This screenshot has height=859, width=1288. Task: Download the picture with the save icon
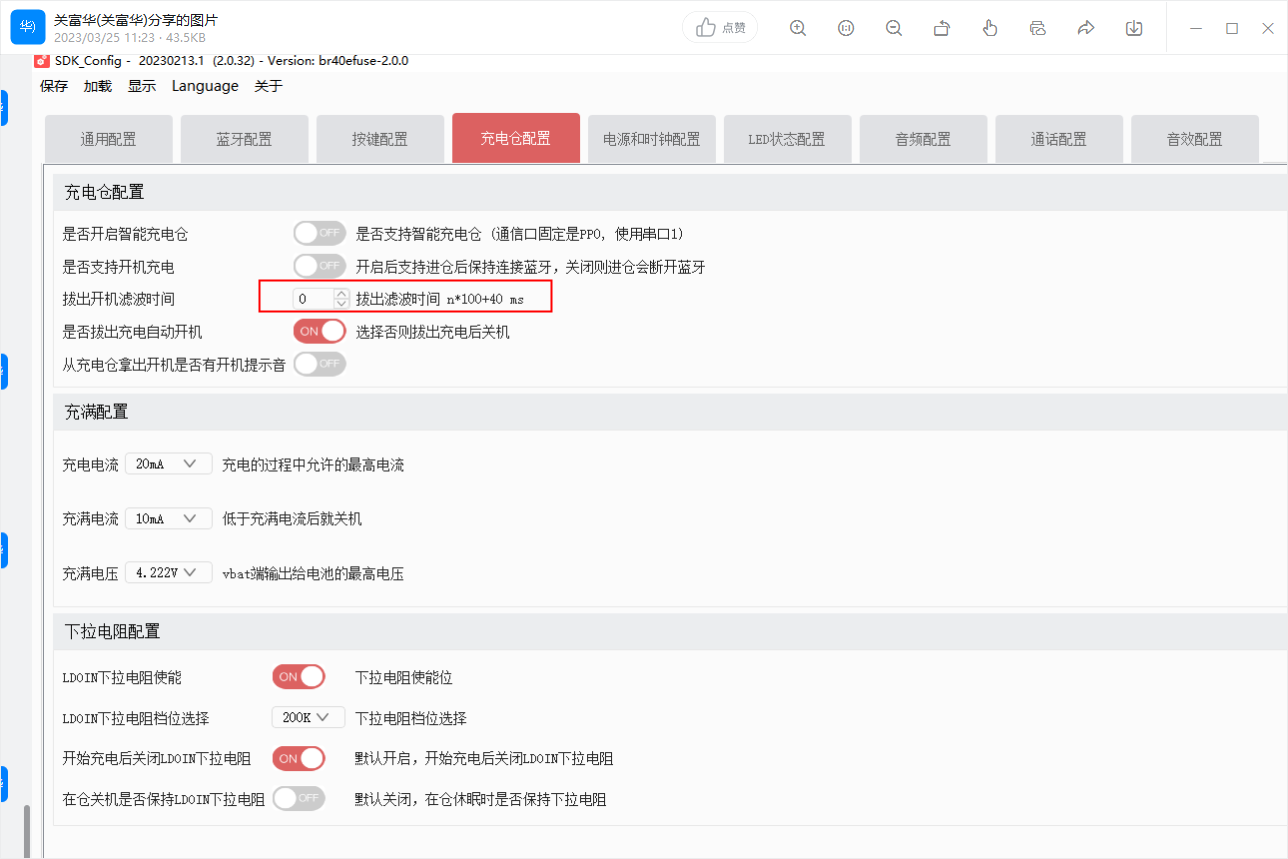[x=1134, y=28]
